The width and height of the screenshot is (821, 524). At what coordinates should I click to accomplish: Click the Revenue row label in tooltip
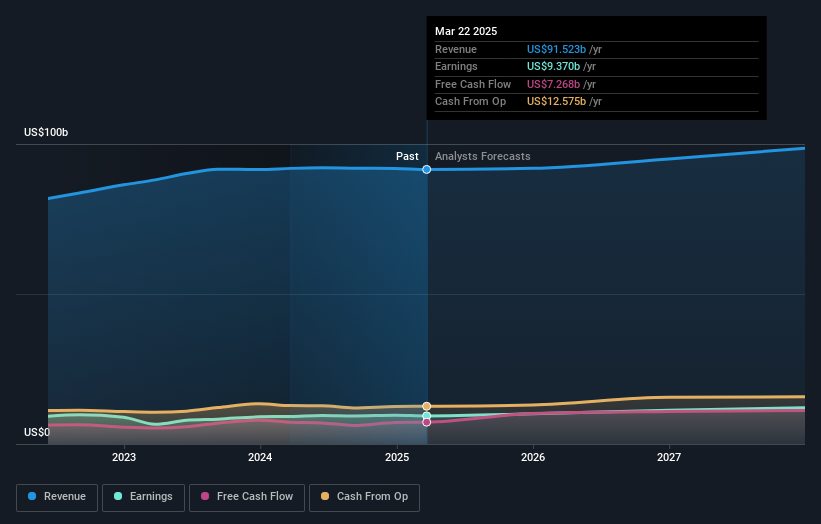(x=456, y=49)
